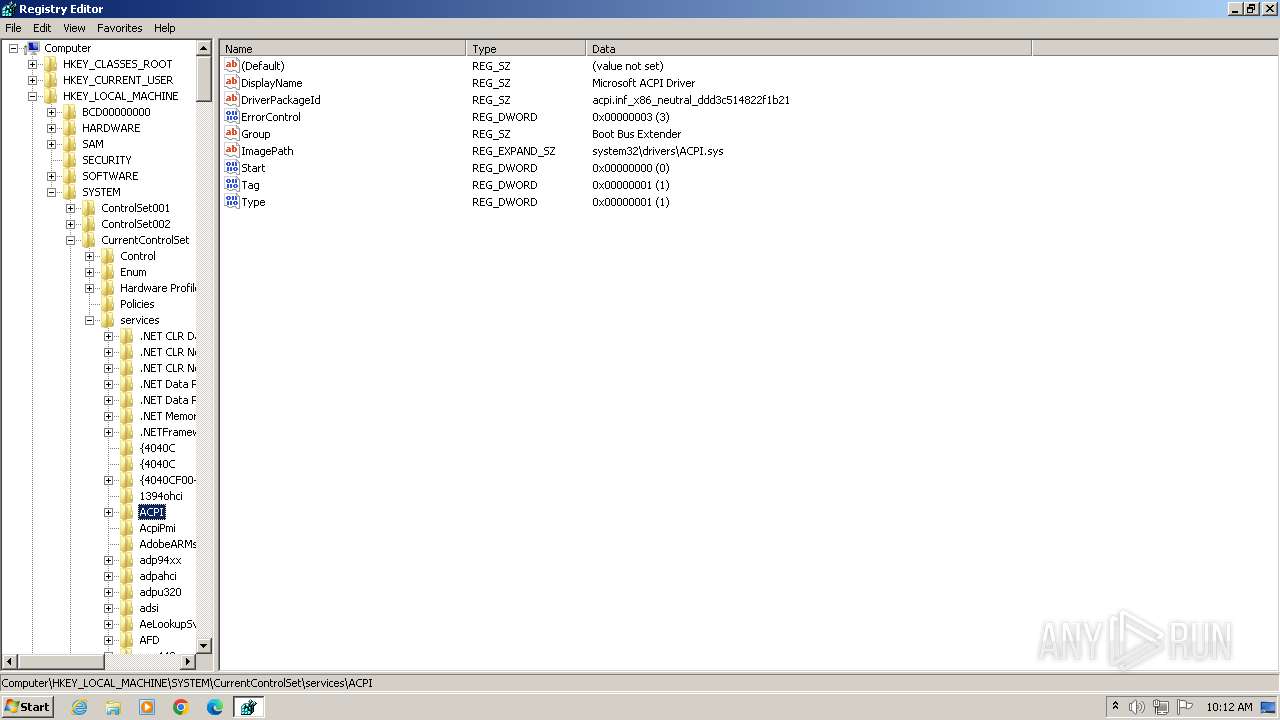Select the AcpiPmi folder icon
Screen dimensions: 1280x720
pos(126,528)
